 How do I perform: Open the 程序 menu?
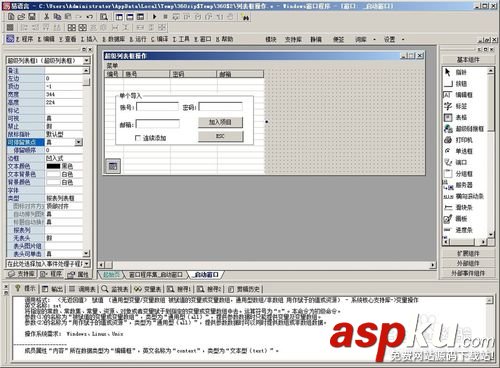[24, 39]
